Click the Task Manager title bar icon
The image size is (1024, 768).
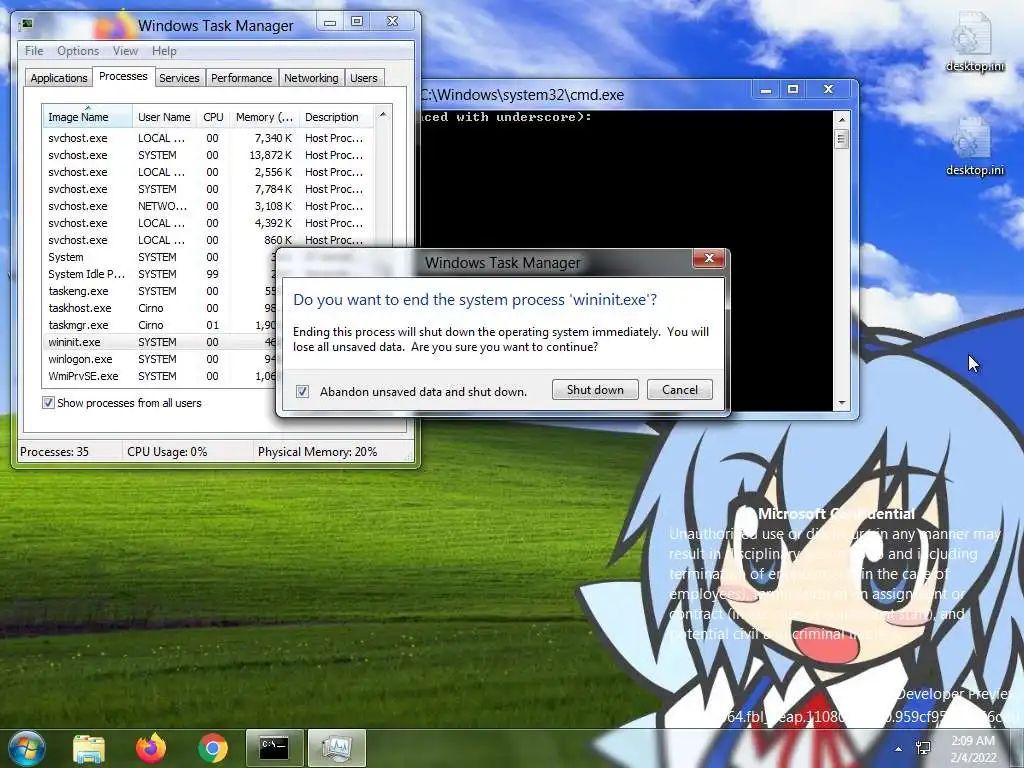26,25
